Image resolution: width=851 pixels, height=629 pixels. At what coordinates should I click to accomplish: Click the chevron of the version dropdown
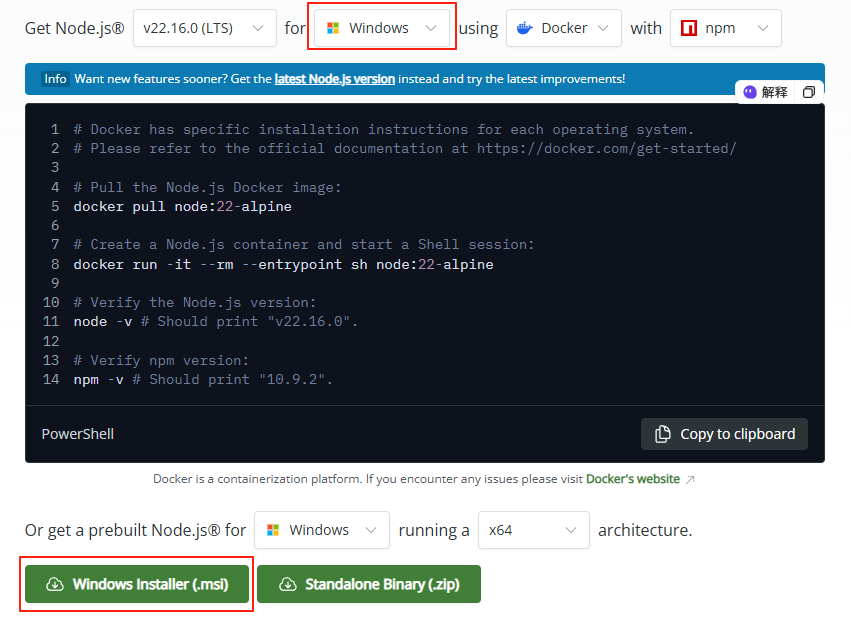coord(258,28)
